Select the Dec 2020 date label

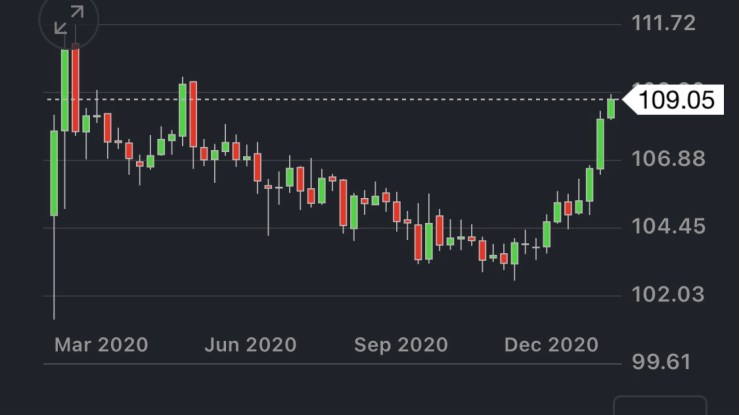pos(551,345)
